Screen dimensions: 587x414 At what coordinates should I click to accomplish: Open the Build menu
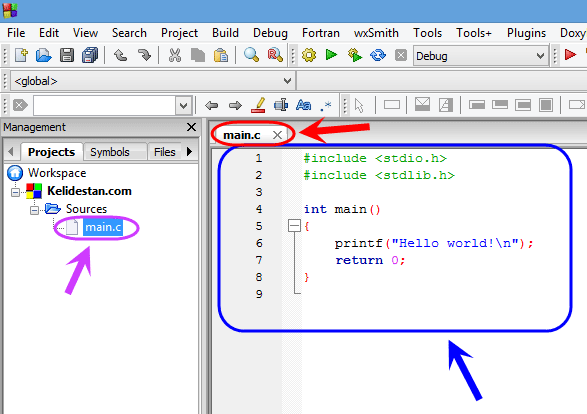click(225, 33)
